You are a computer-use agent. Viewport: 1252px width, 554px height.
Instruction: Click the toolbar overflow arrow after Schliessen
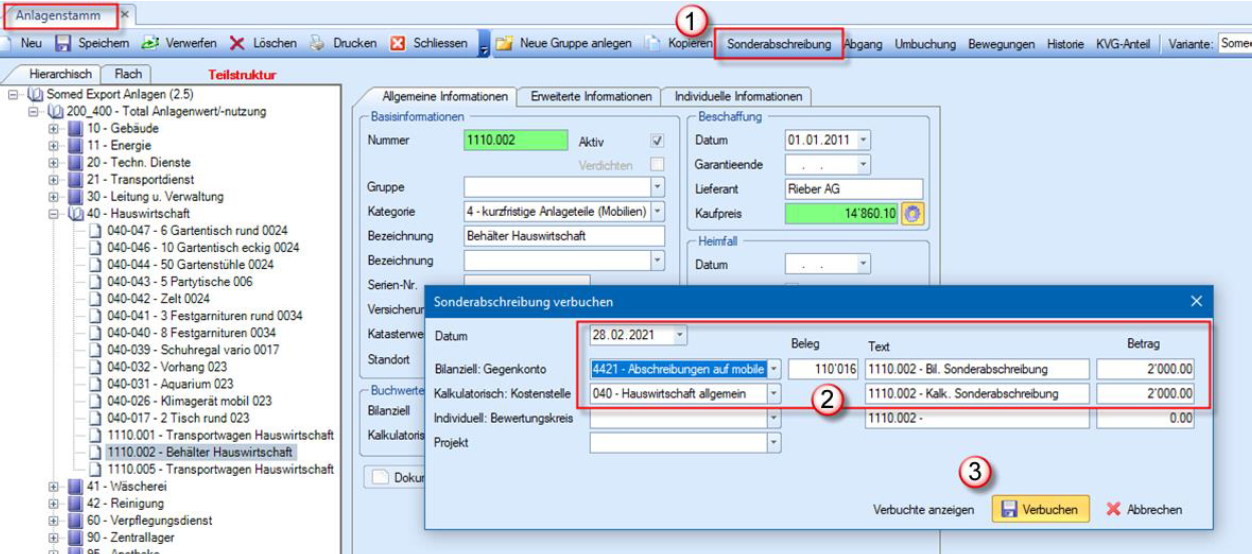point(483,45)
